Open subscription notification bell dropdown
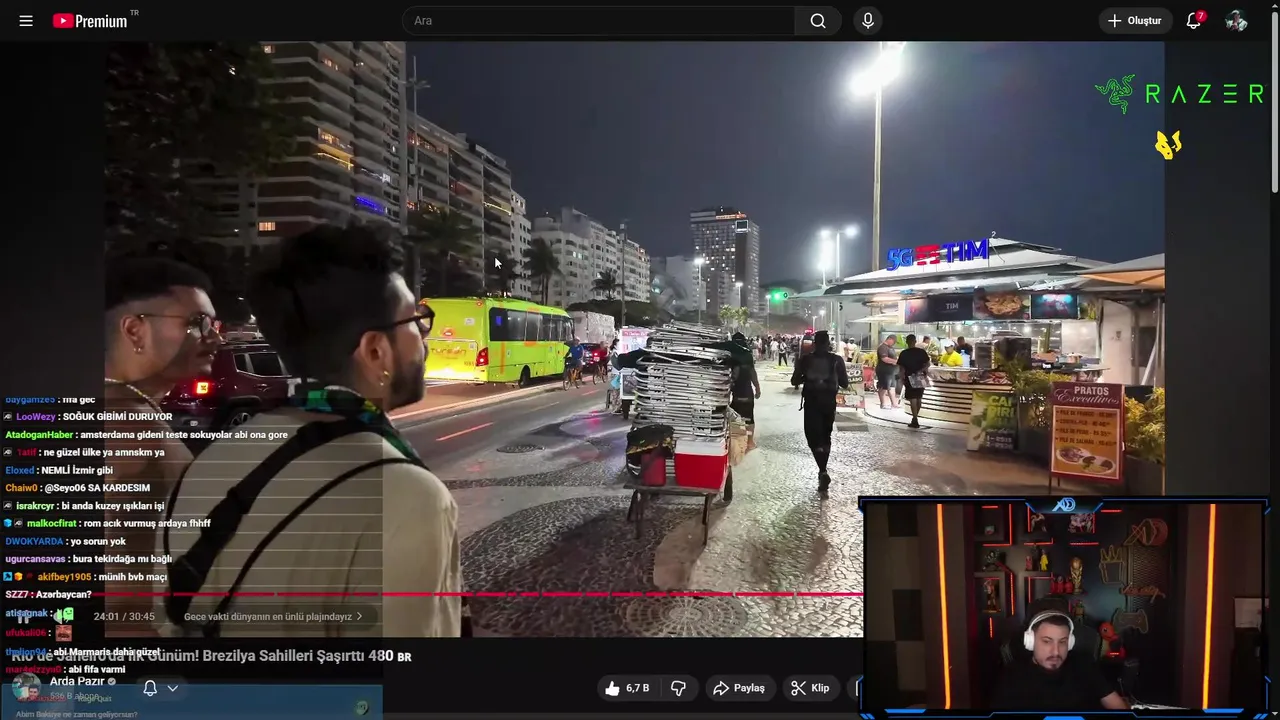 coord(160,688)
